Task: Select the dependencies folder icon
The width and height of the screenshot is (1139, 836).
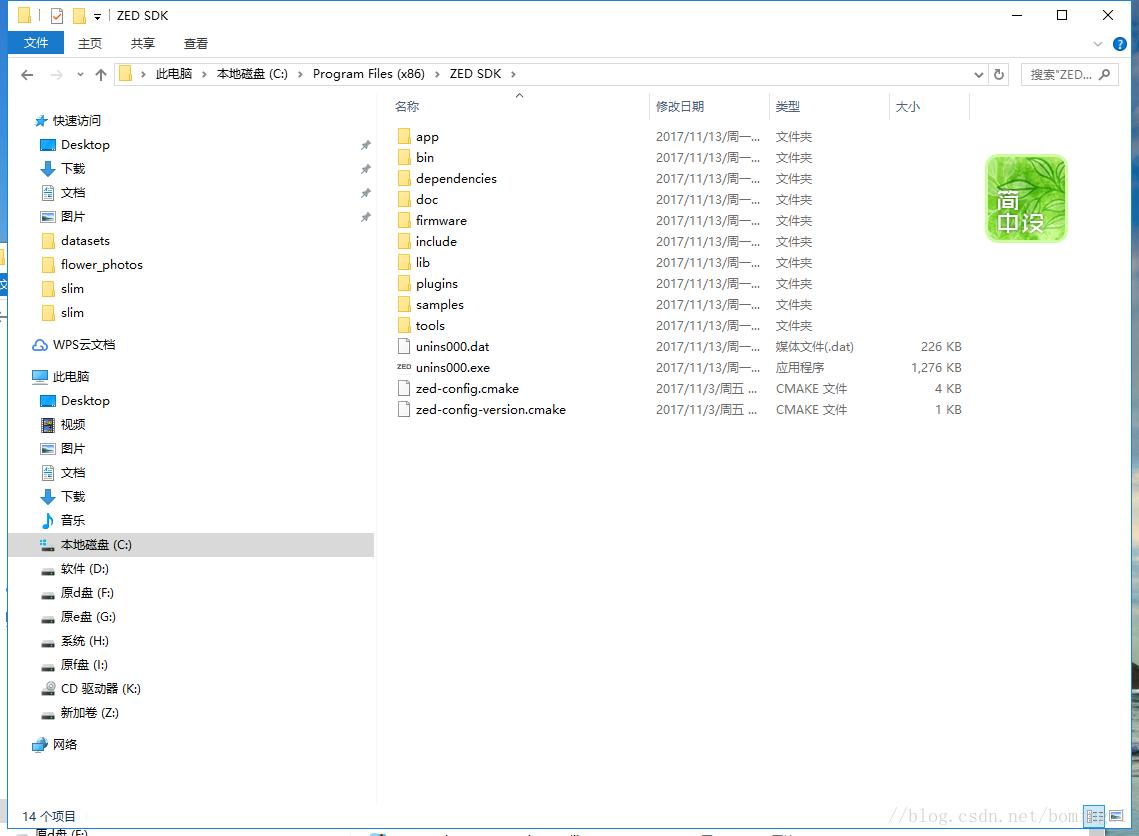Action: point(404,179)
